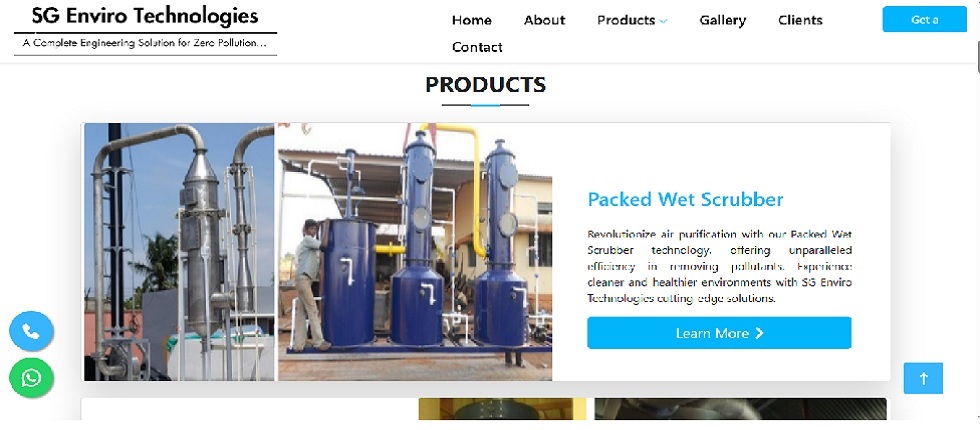
Task: Navigate to the Gallery page
Action: pyautogui.click(x=722, y=20)
